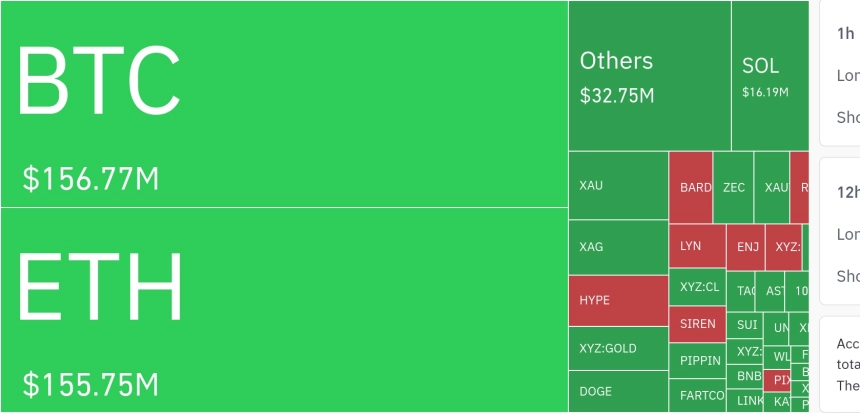Screen dimensions: 860x413
Task: Click the red LYN tile
Action: point(697,246)
